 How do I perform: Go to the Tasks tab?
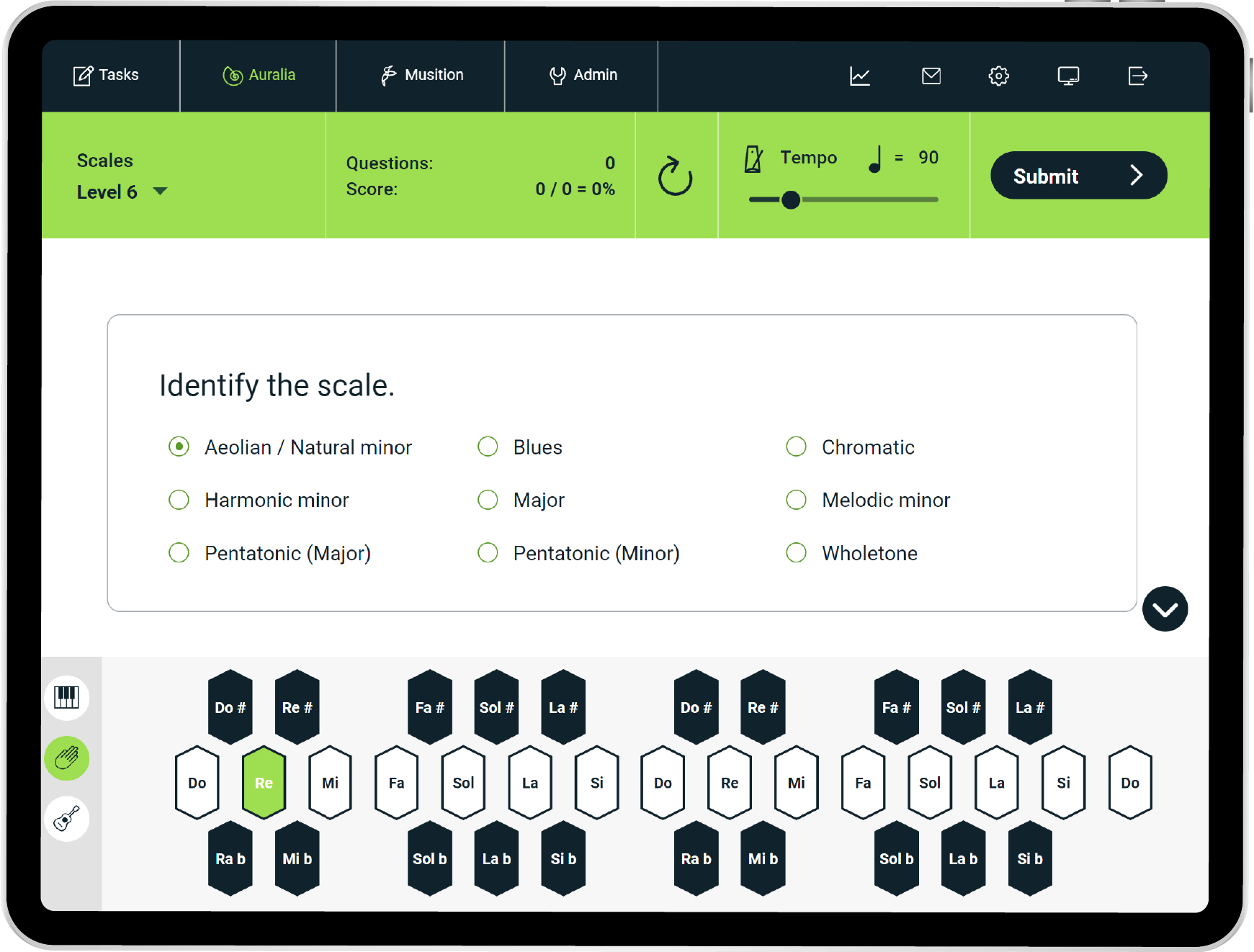click(106, 75)
